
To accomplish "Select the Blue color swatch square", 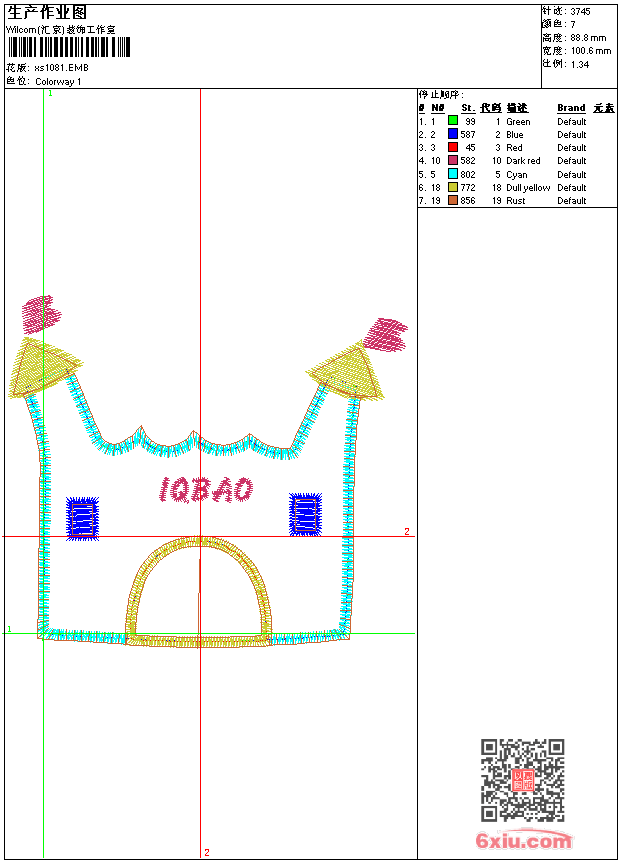I will coord(453,134).
